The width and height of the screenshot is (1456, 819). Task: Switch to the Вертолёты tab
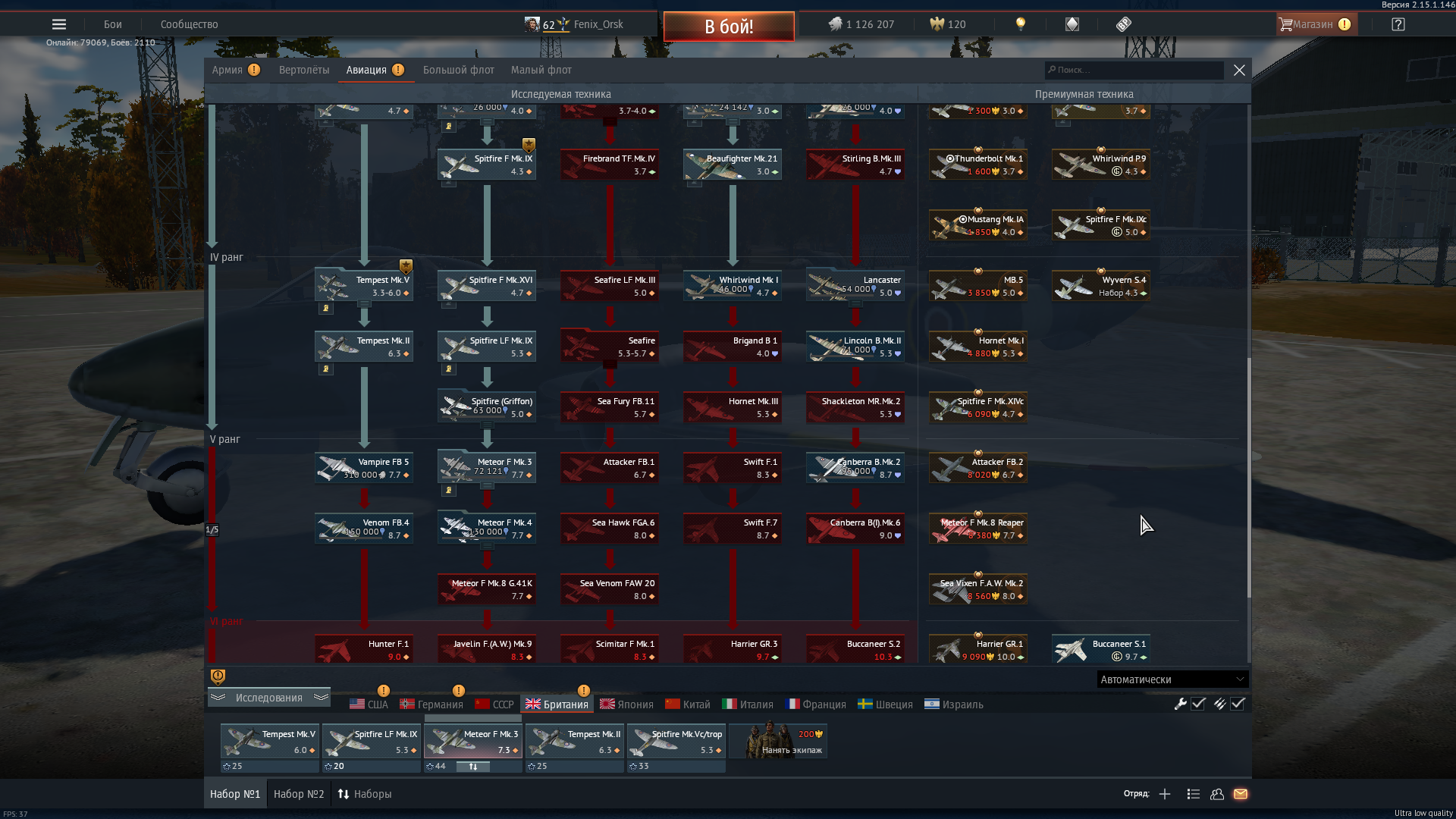coord(304,70)
